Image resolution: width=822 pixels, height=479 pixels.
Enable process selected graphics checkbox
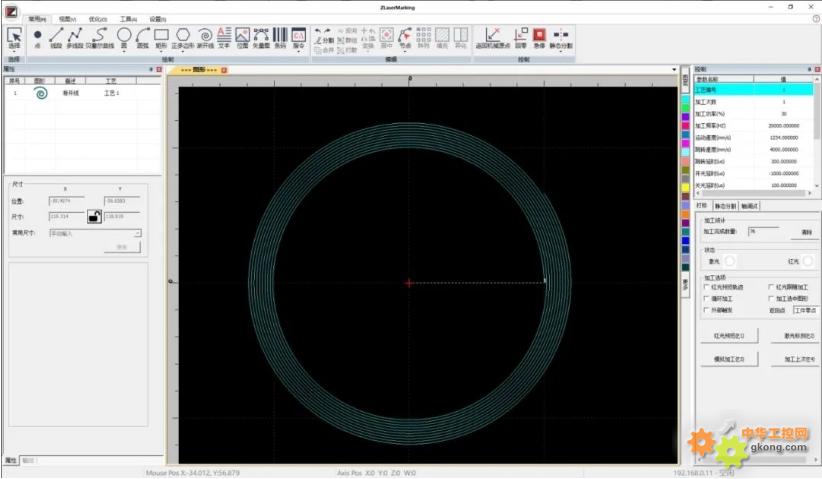(771, 299)
